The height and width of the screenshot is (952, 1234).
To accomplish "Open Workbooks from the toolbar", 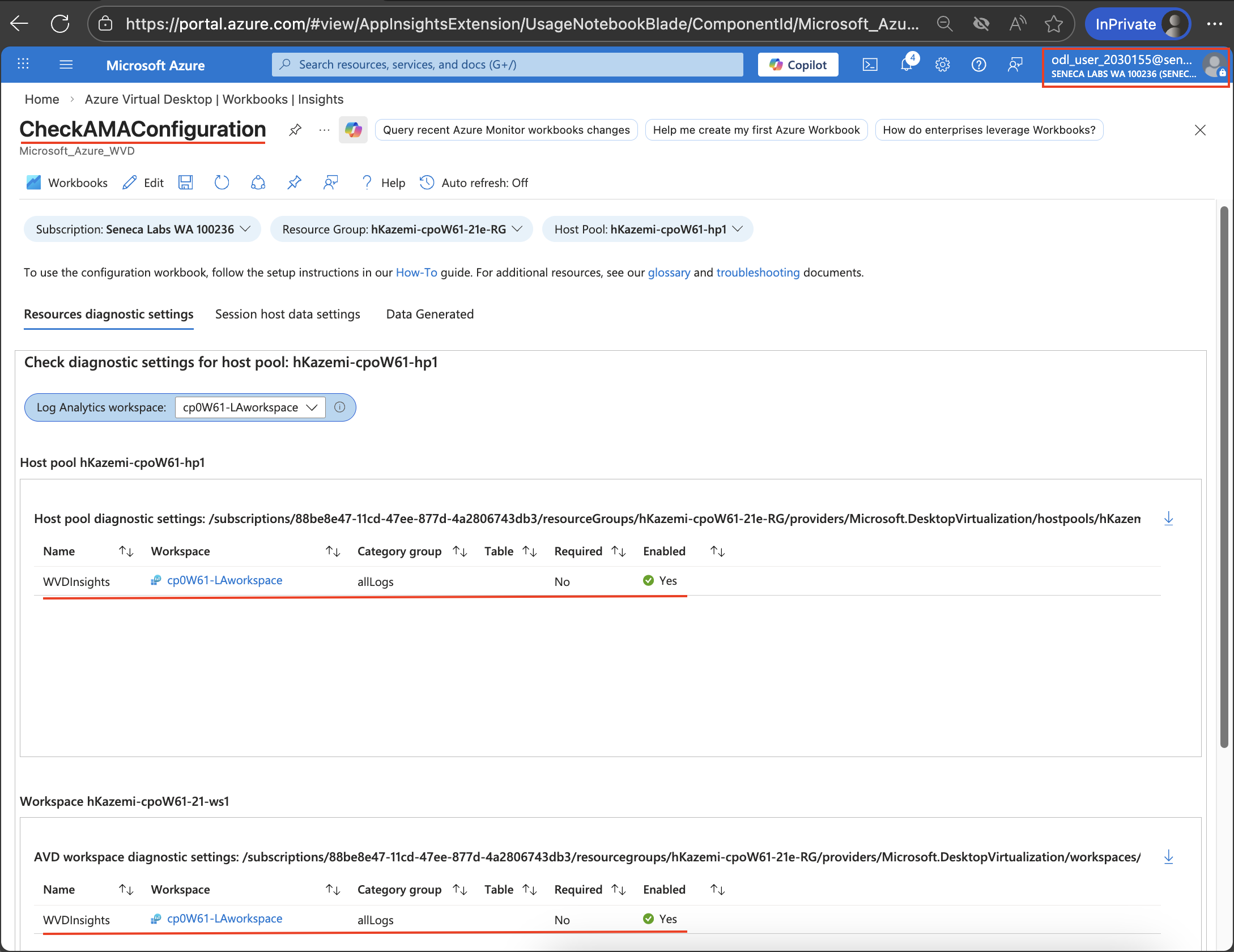I will click(x=67, y=182).
